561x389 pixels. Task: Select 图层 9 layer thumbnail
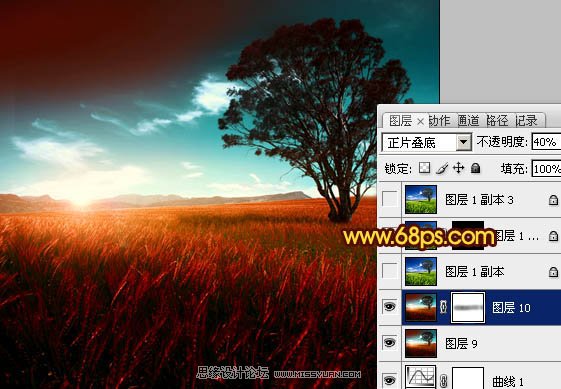[421, 344]
